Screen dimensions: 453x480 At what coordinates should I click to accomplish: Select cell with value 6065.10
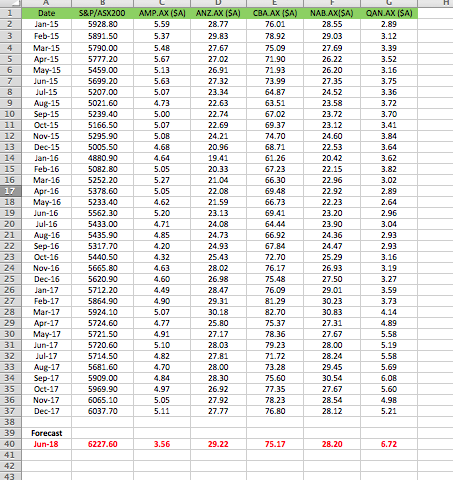(x=102, y=400)
